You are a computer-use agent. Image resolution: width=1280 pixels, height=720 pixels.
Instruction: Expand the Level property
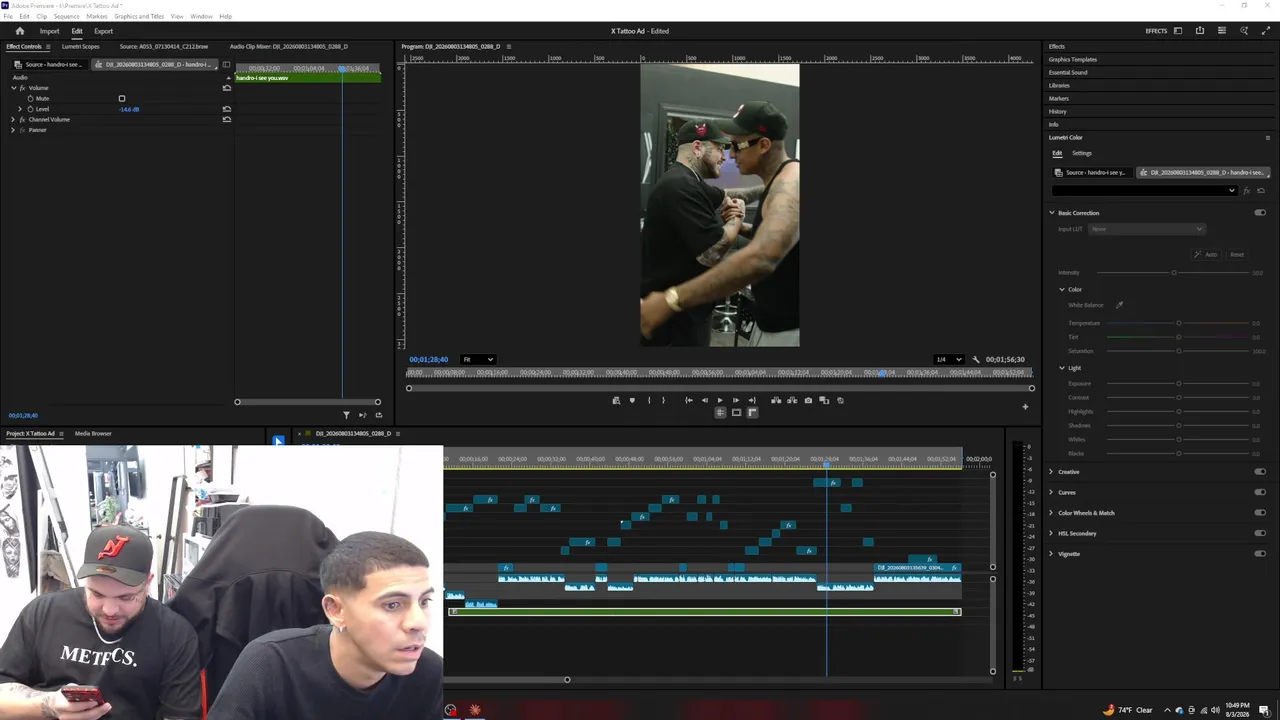tap(20, 109)
